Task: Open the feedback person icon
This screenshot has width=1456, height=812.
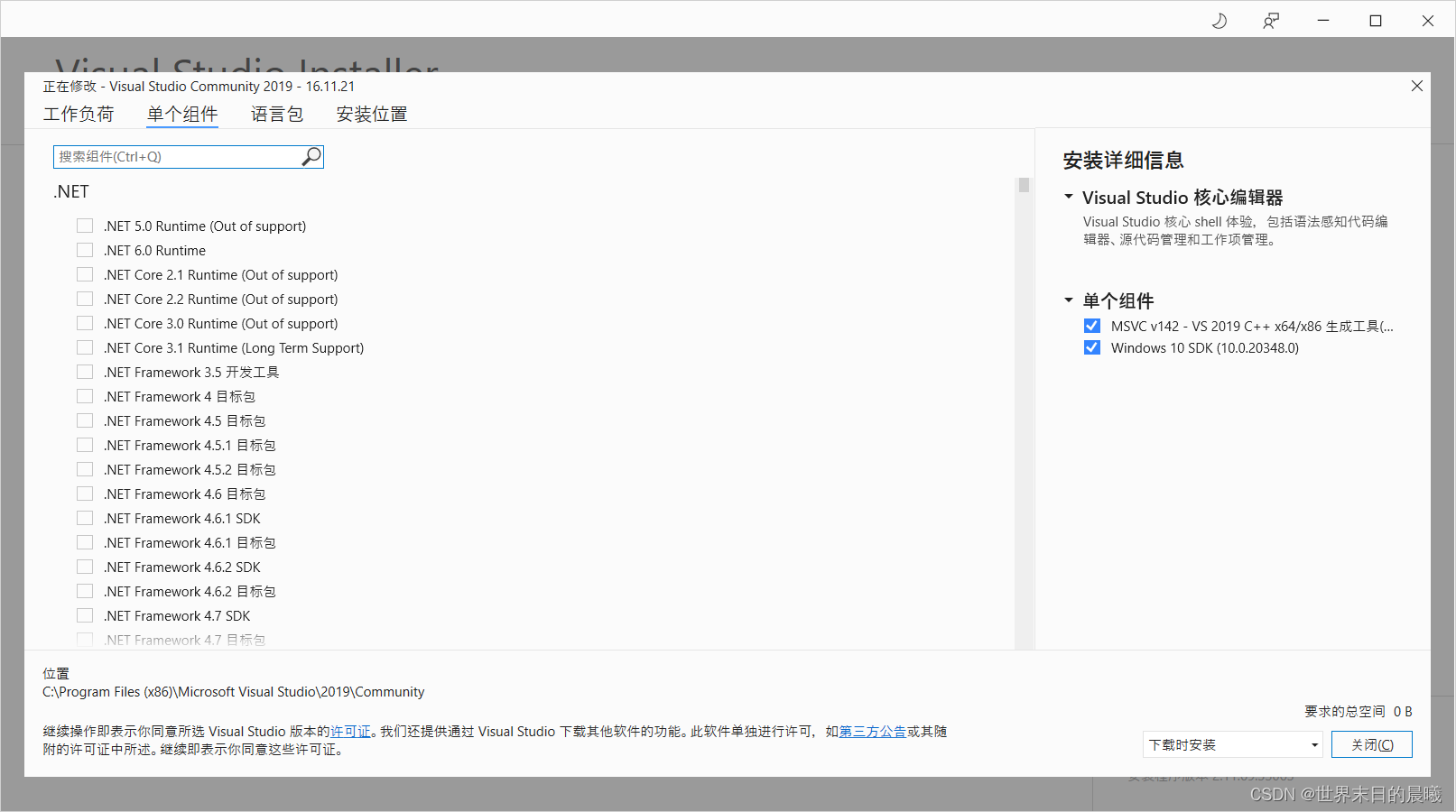Action: [1271, 21]
